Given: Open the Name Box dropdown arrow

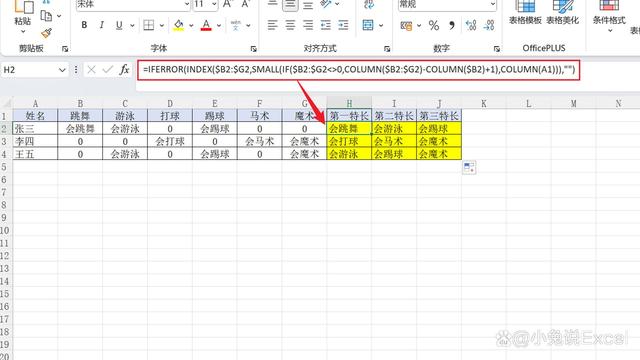Looking at the screenshot, I should tap(62, 70).
